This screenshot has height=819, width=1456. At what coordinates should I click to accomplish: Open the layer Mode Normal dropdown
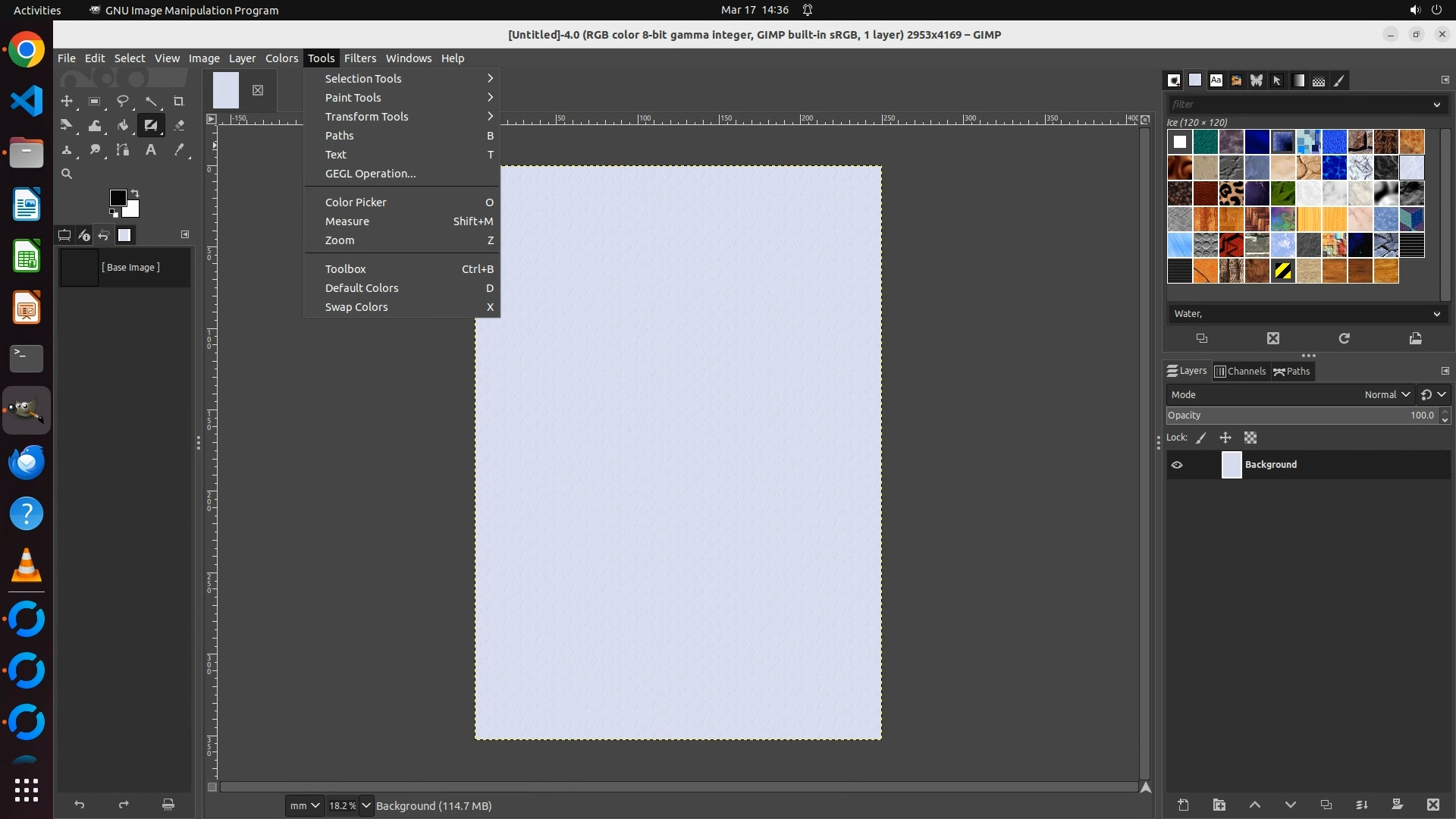click(1386, 394)
